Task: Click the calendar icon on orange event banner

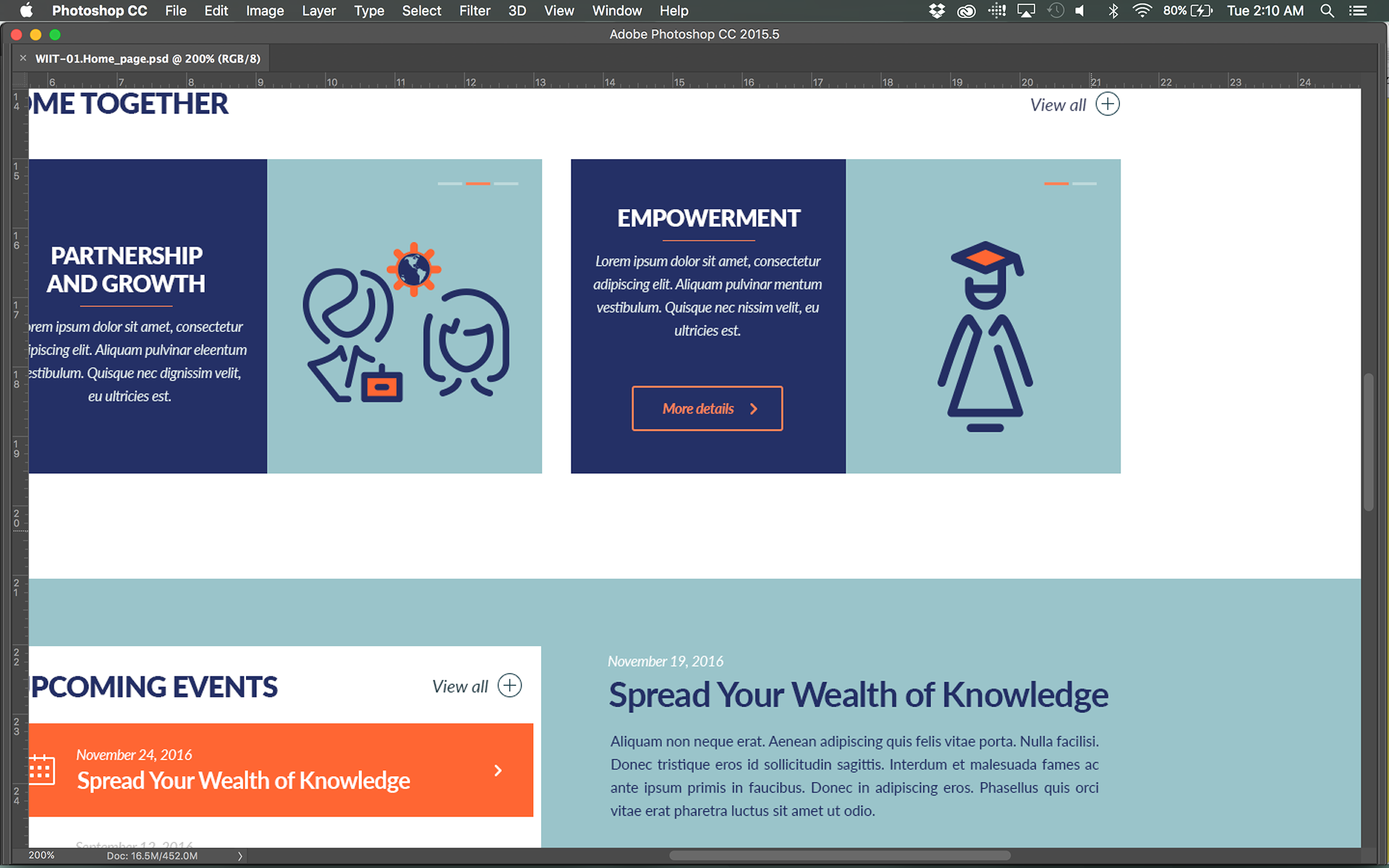Action: click(x=41, y=770)
